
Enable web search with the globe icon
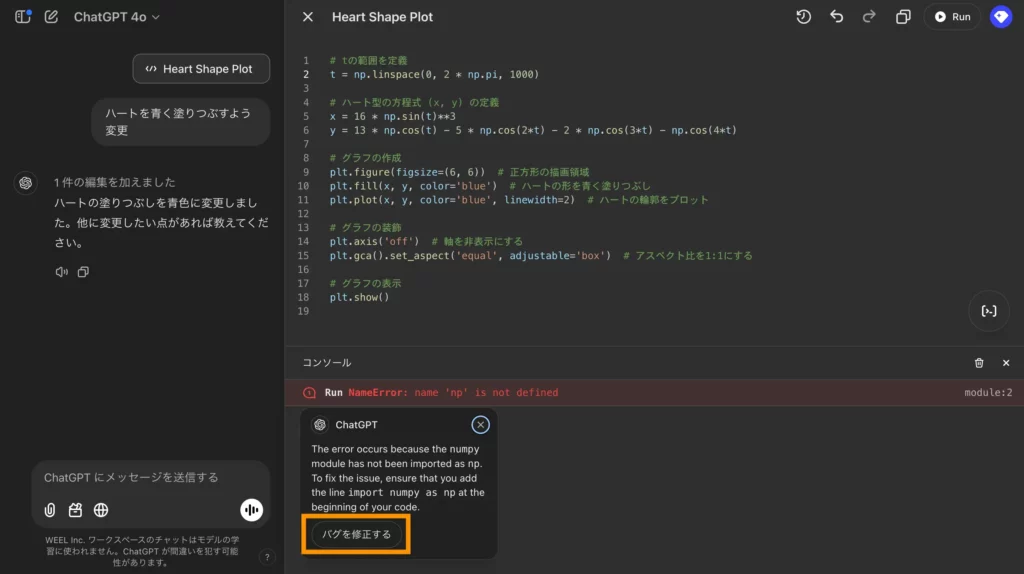[x=101, y=510]
